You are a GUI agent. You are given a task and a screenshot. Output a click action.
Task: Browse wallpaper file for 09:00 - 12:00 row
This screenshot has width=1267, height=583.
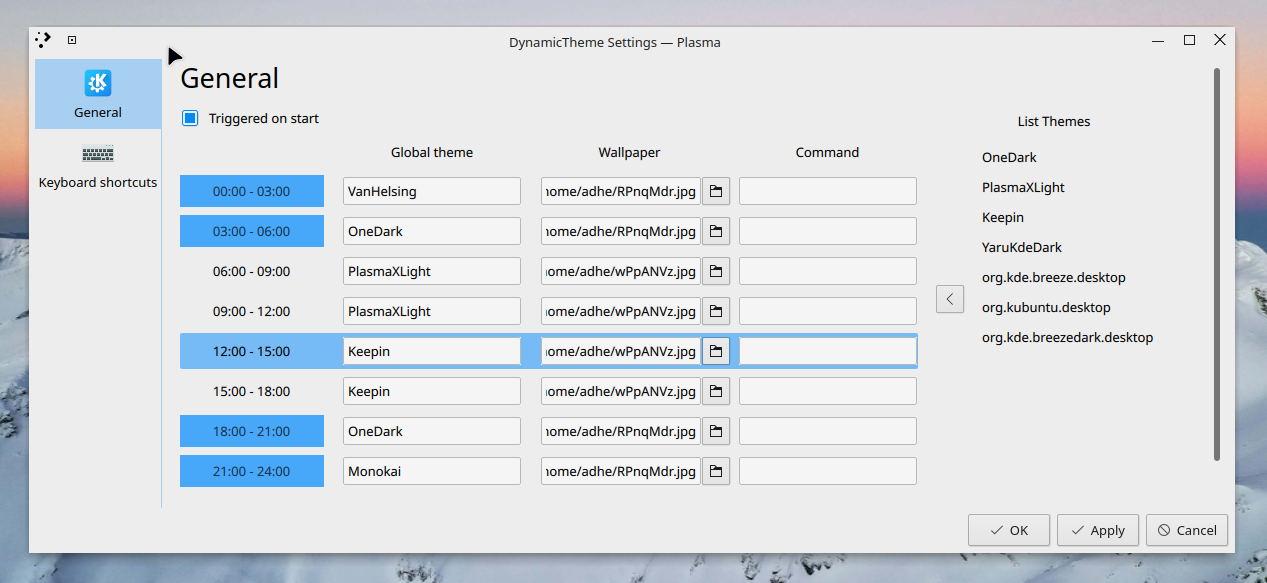tap(716, 311)
